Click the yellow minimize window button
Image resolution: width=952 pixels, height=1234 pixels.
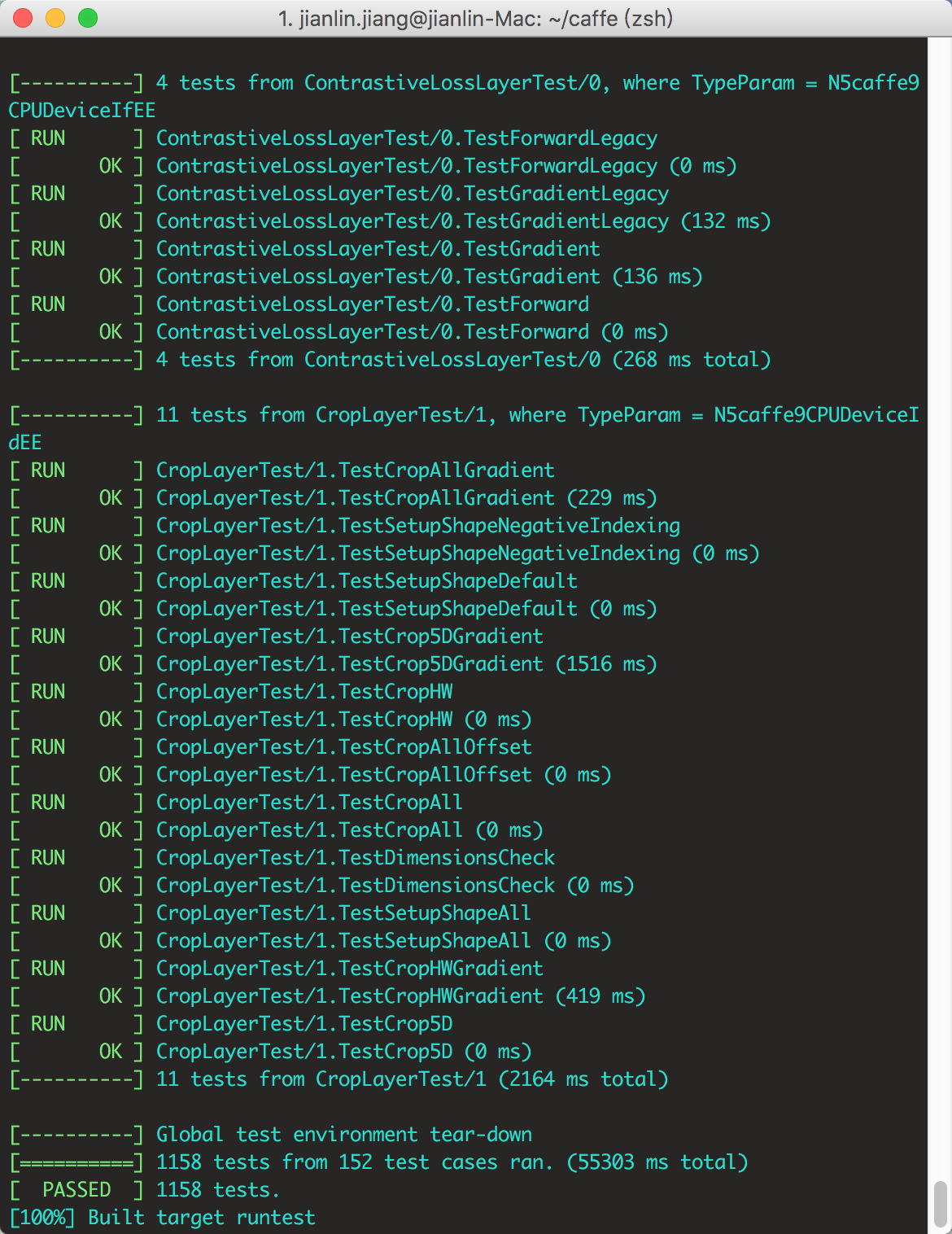coord(55,18)
